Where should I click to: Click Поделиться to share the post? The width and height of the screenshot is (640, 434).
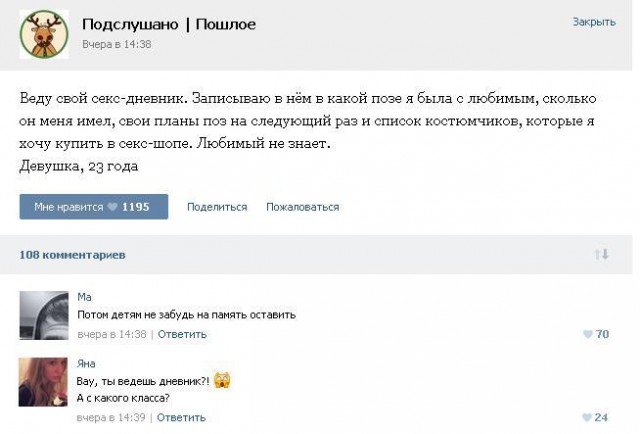[x=216, y=207]
